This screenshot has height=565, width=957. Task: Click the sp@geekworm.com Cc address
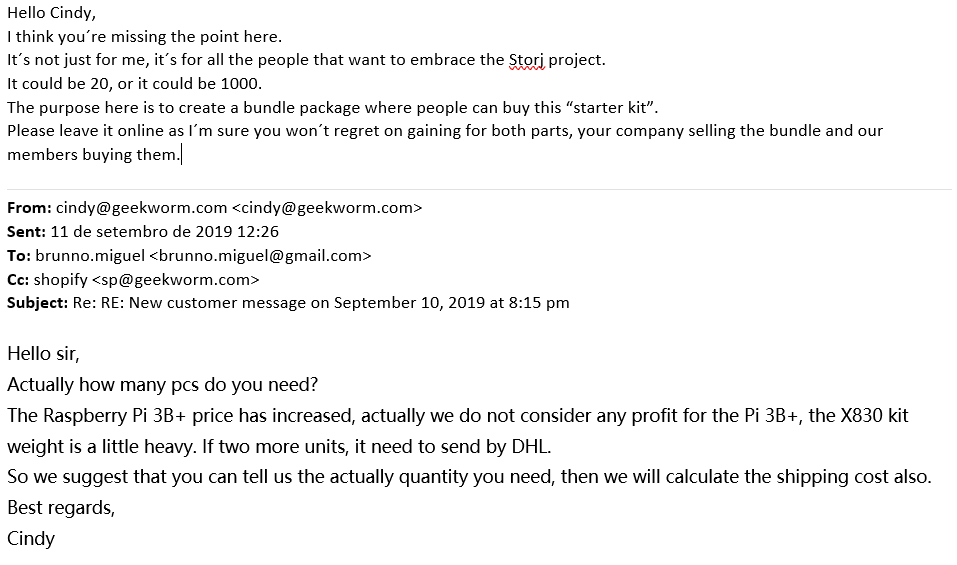[175, 279]
